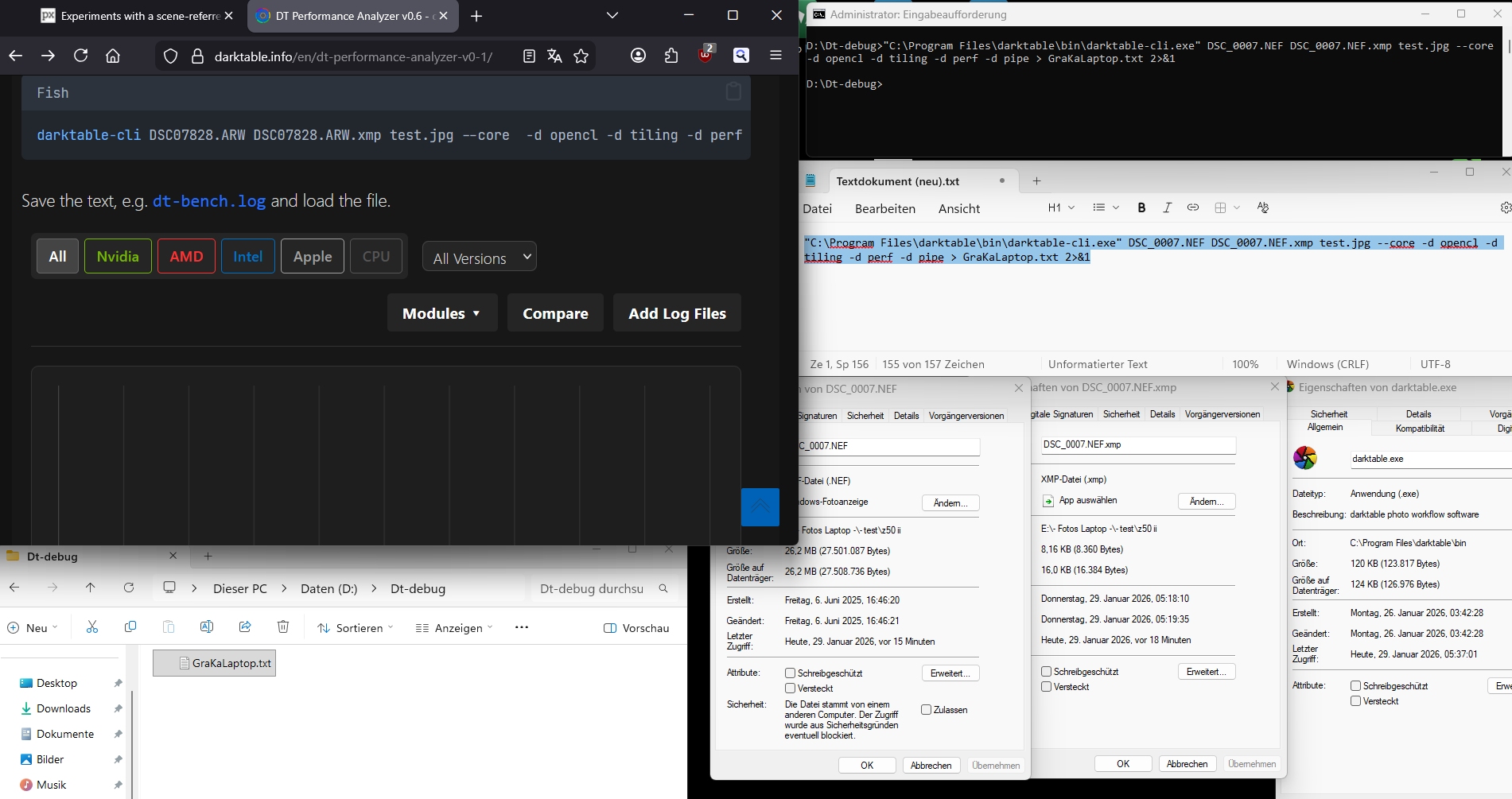Filter results by Nvidia GPU
This screenshot has width=1512, height=799.
(118, 256)
